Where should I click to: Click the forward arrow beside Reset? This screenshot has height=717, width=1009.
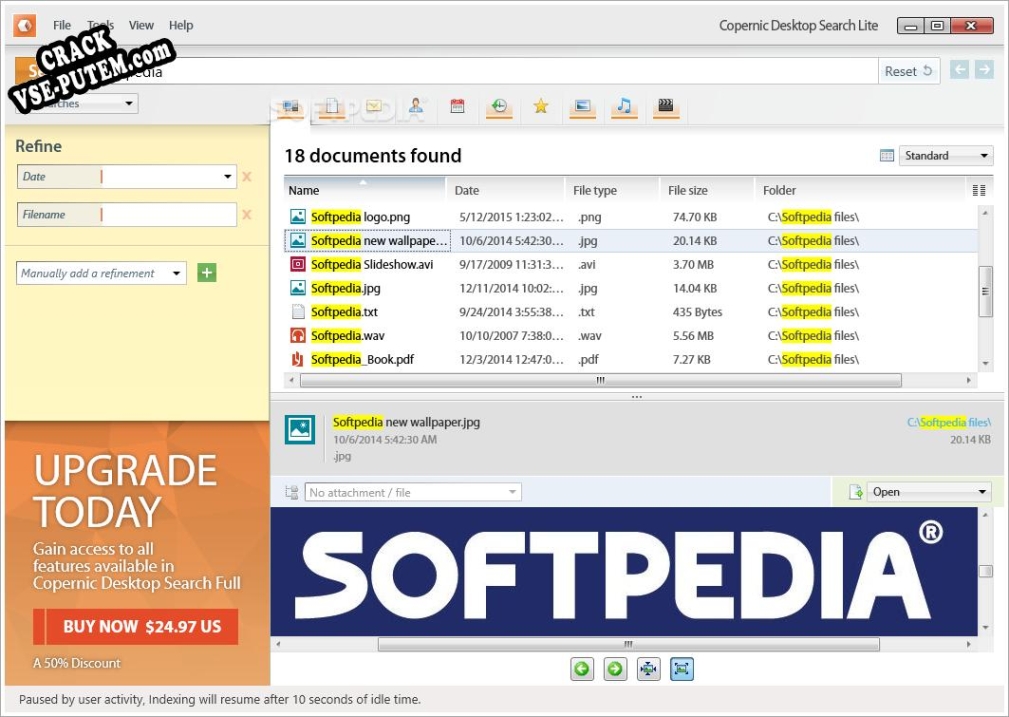click(984, 70)
